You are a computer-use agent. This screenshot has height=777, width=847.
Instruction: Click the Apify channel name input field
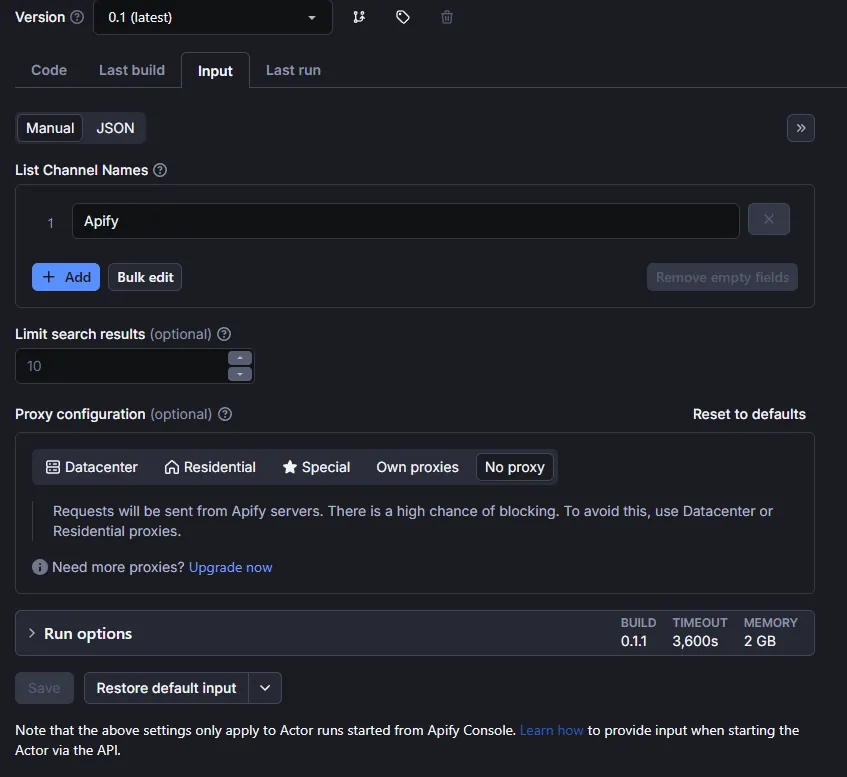[x=405, y=221]
